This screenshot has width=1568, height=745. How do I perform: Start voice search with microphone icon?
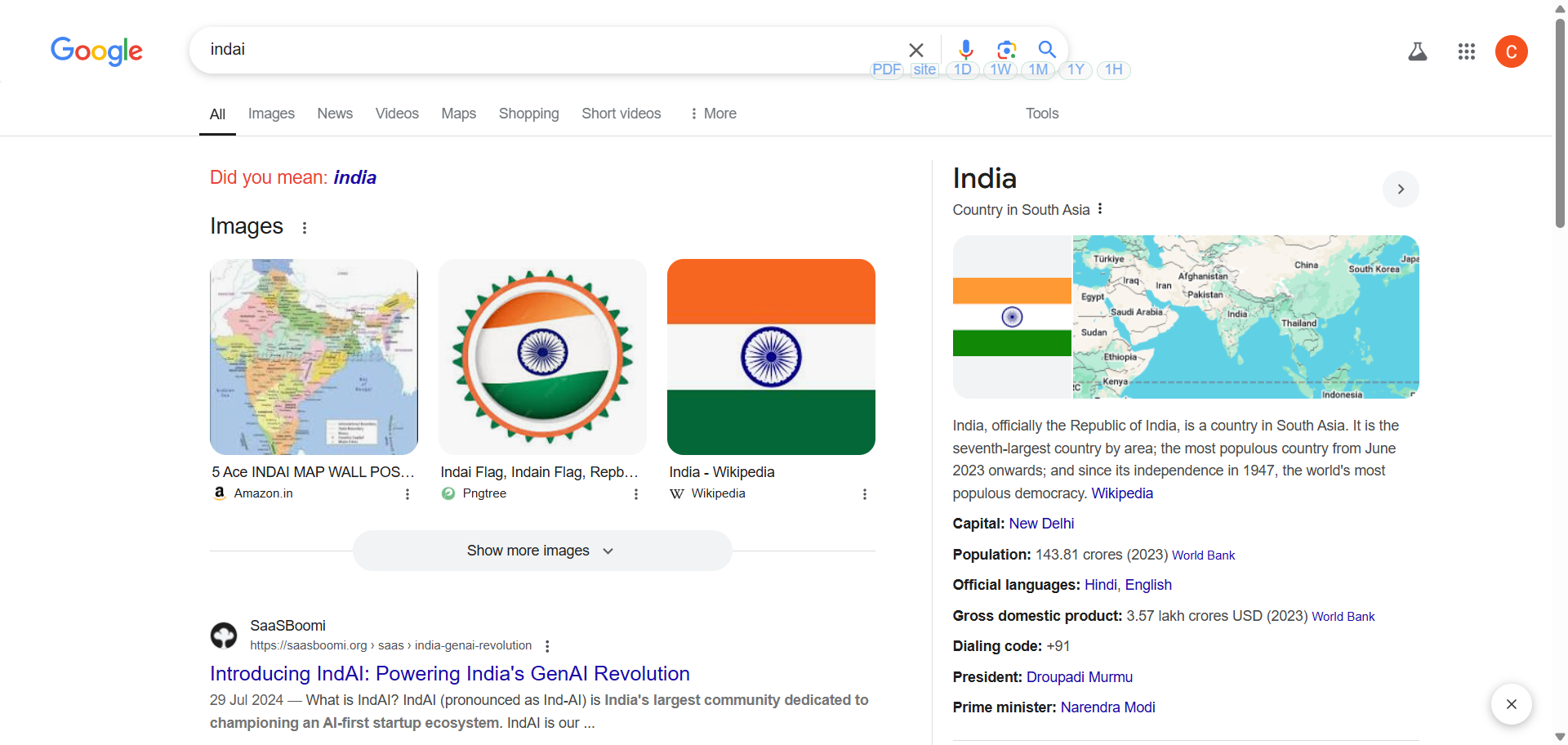tap(965, 50)
